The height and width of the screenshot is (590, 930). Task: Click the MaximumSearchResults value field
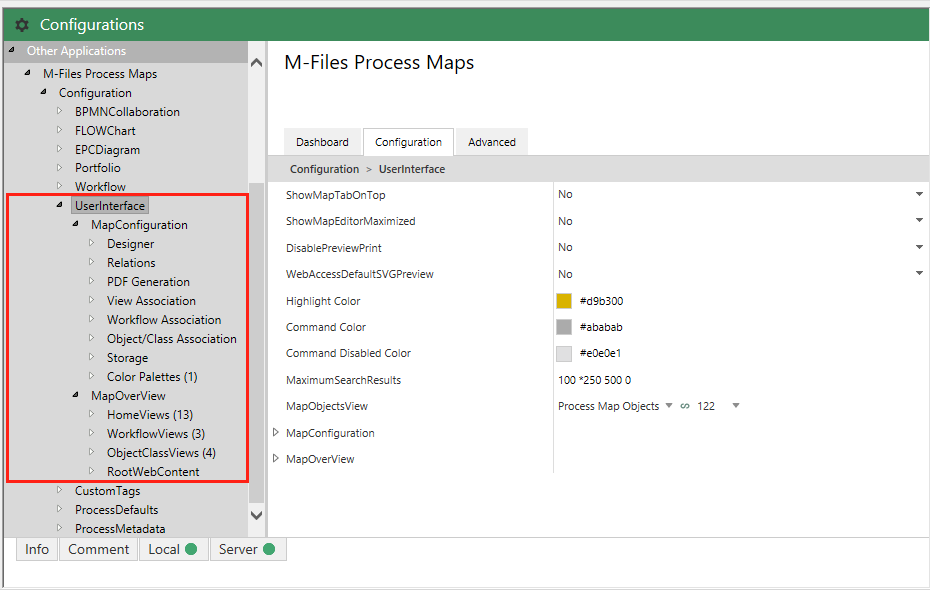594,380
